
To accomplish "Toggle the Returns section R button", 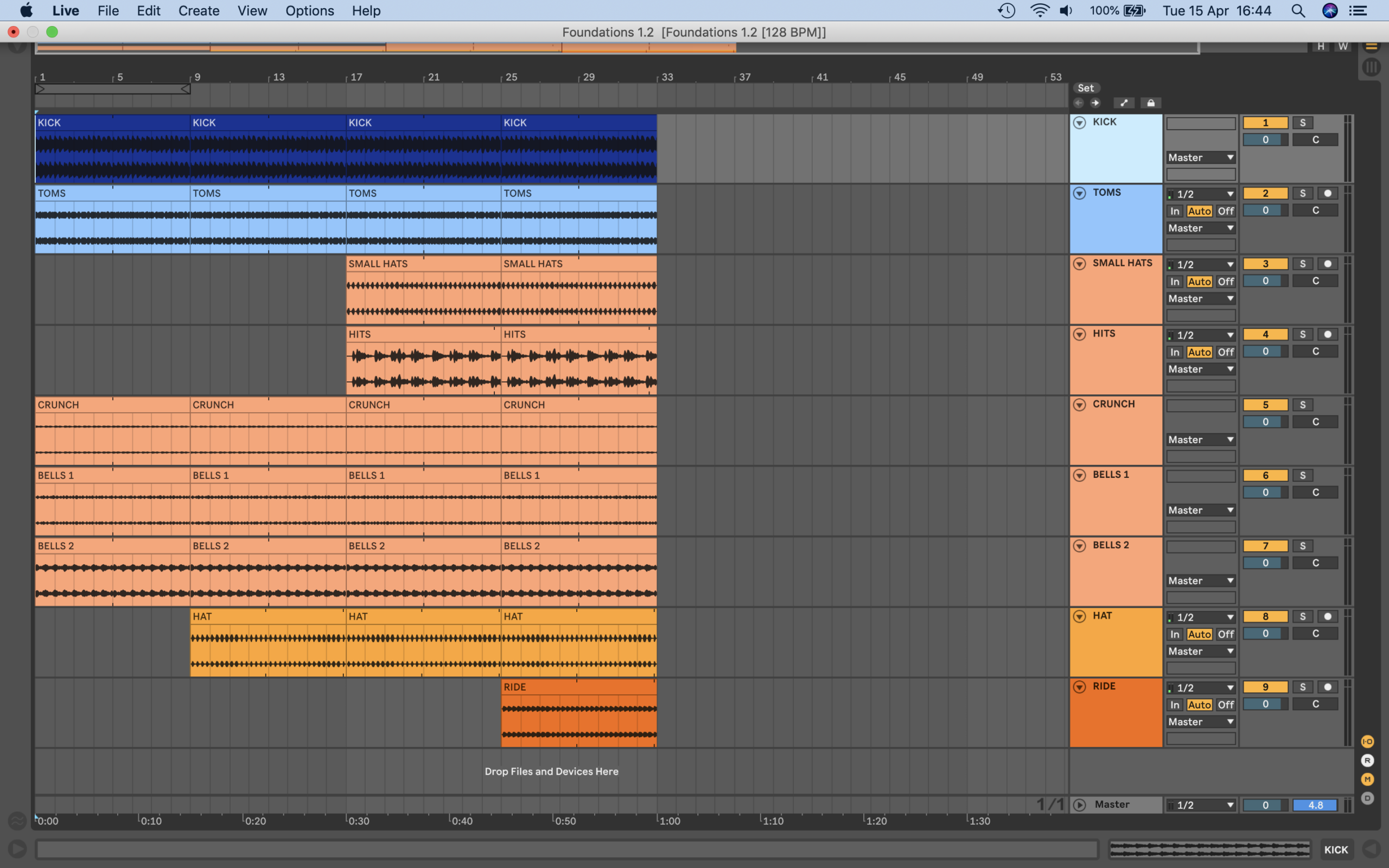I will (x=1367, y=761).
